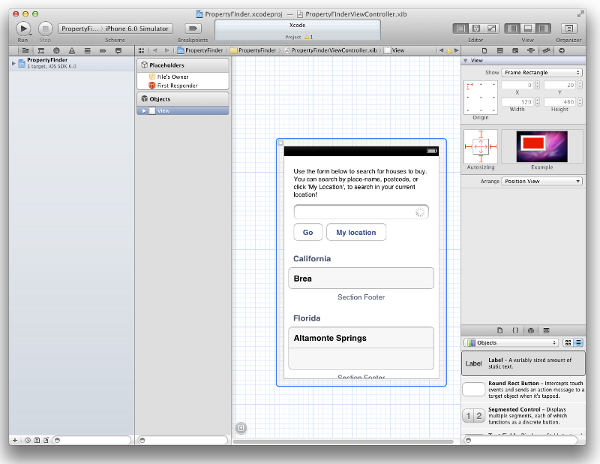The width and height of the screenshot is (600, 464).
Task: Click the Y position stepper
Action: click(580, 85)
